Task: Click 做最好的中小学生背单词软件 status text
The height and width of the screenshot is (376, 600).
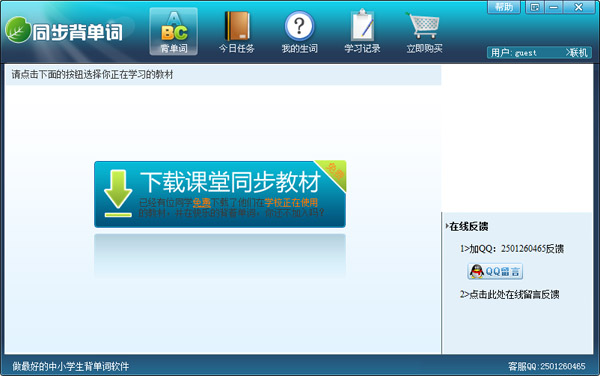Action: point(71,366)
